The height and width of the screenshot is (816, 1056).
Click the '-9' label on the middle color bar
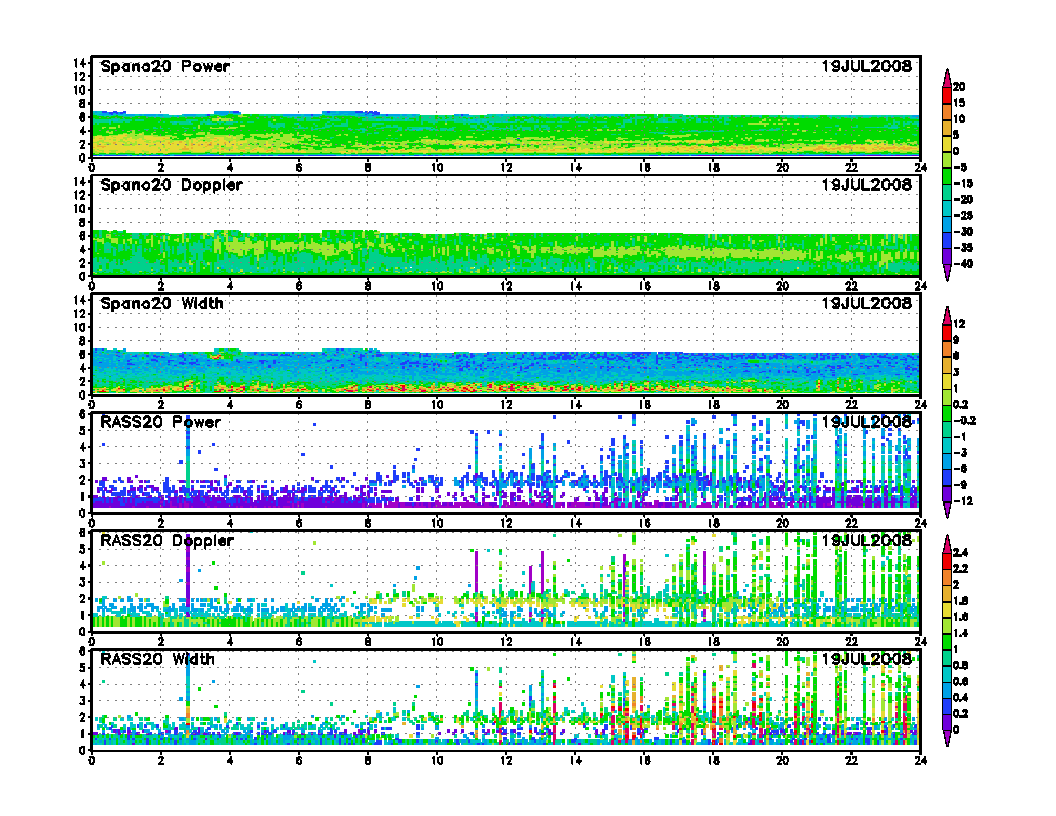960,485
